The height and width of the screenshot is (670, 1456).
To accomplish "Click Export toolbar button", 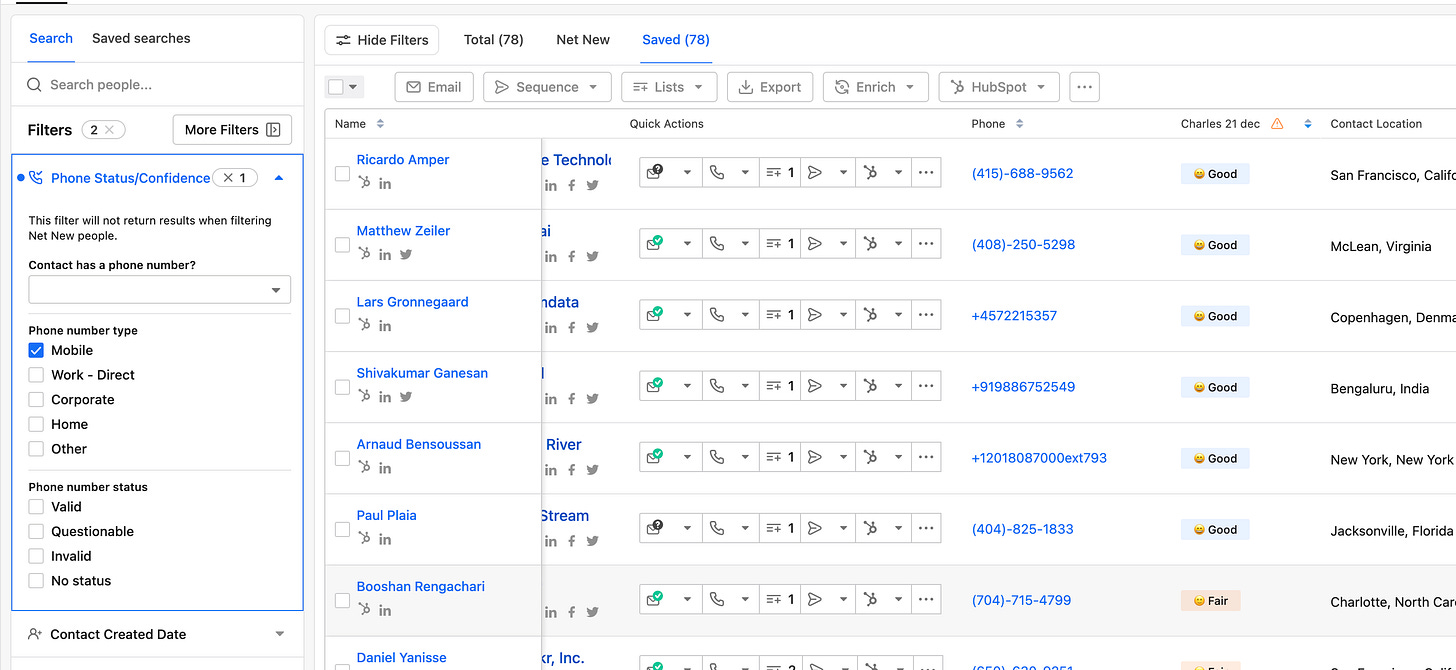I will pos(770,87).
